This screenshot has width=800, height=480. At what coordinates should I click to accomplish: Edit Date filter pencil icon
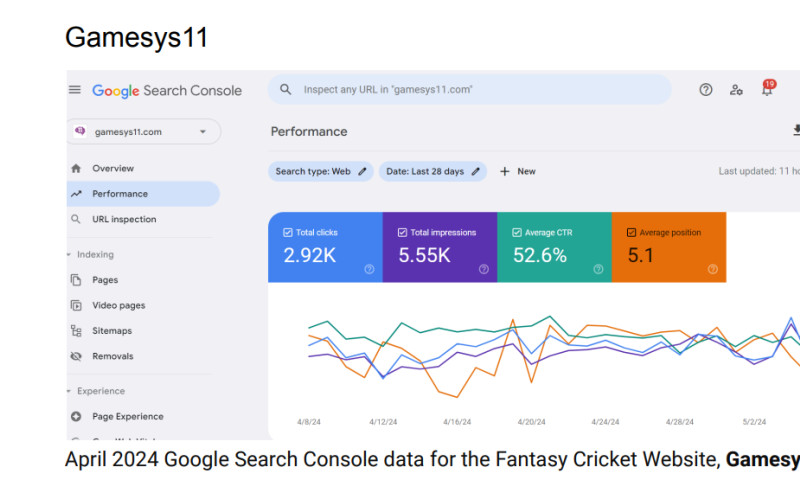click(x=476, y=172)
